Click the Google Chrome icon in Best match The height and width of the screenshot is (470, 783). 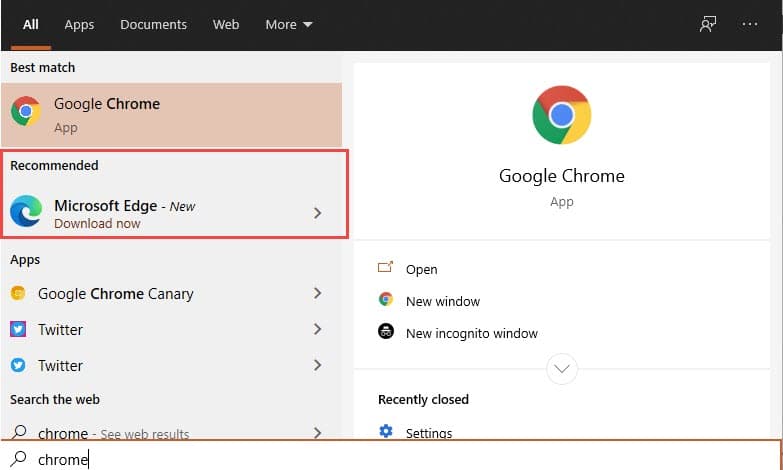click(25, 112)
